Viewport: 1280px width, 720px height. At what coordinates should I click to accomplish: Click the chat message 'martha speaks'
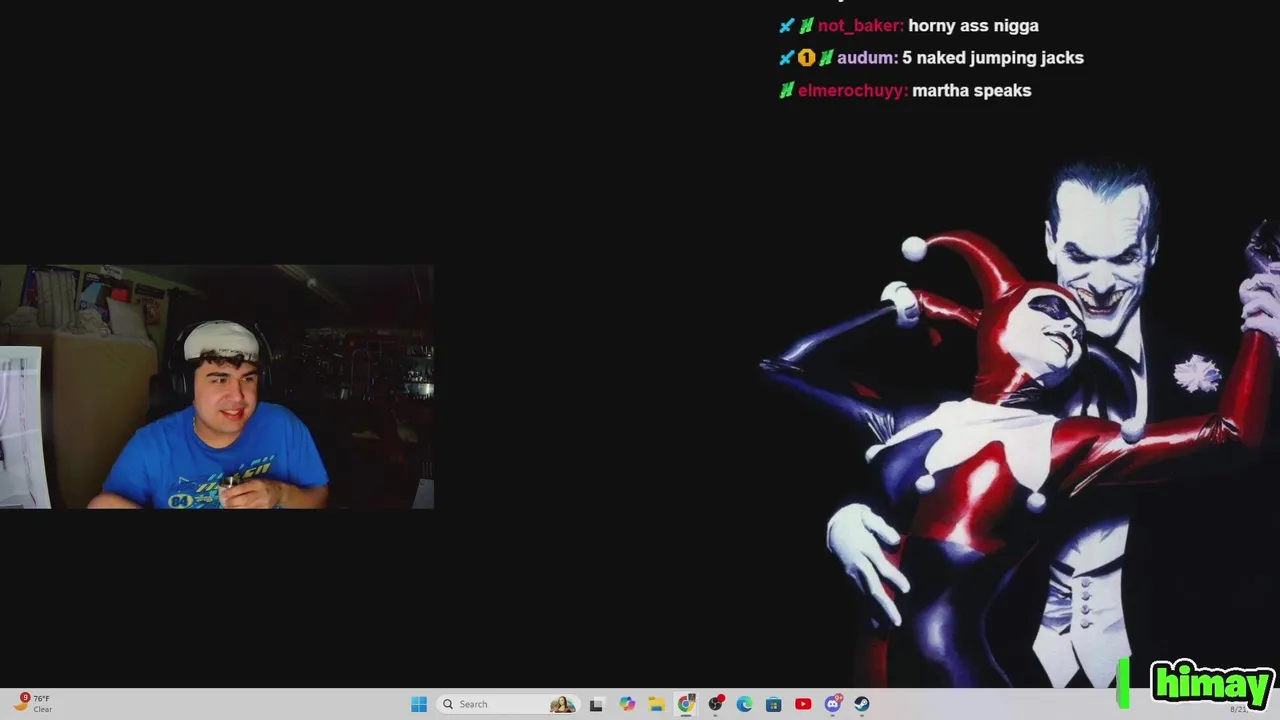coord(972,90)
